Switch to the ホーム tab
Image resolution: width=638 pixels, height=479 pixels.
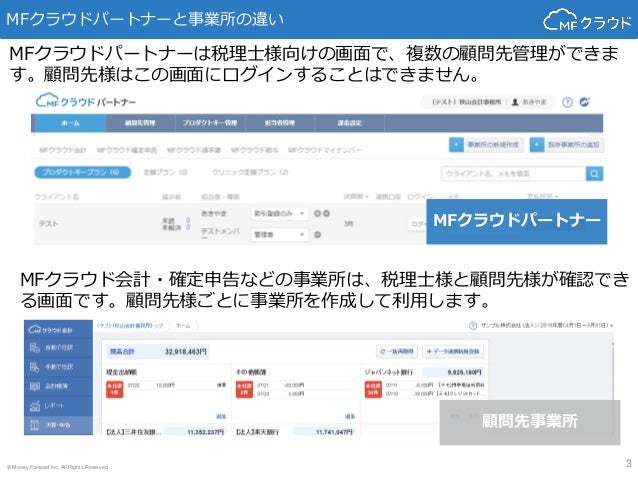[70, 123]
